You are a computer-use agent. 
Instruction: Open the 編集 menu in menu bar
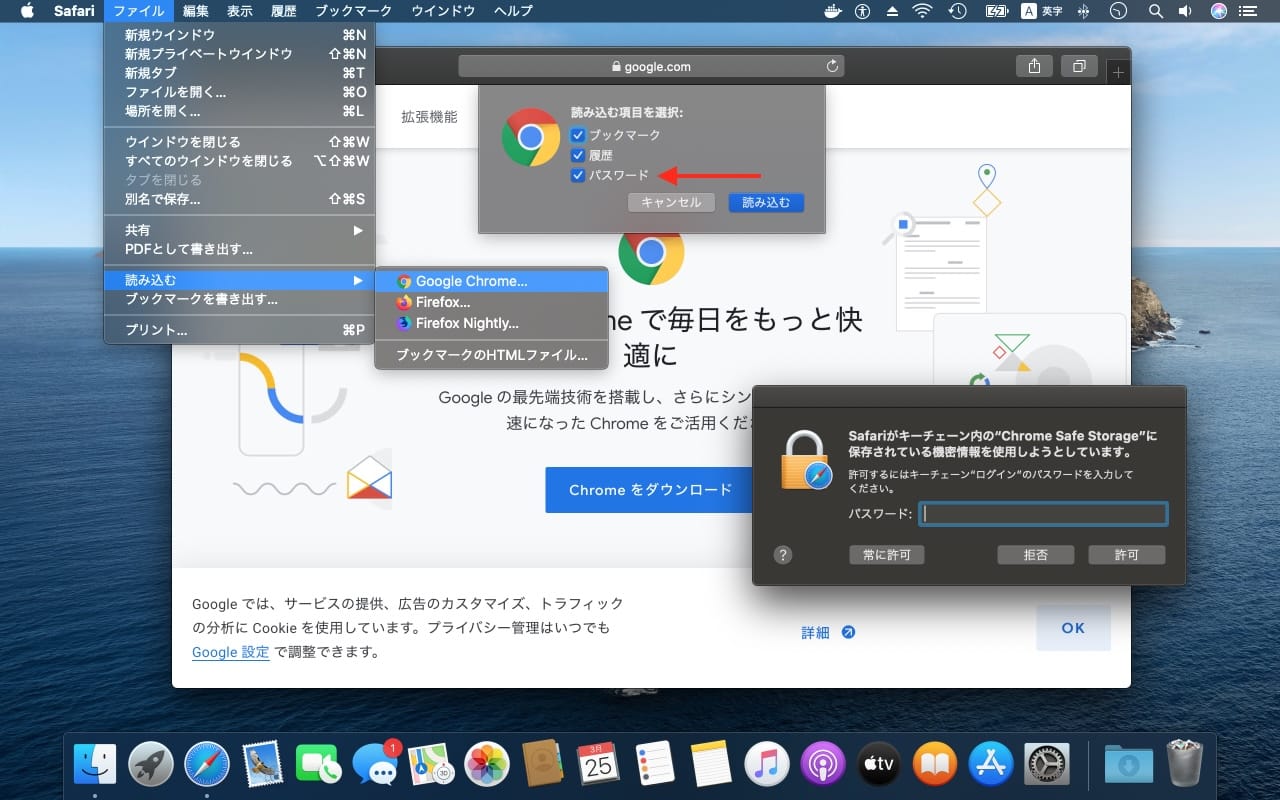pos(196,11)
